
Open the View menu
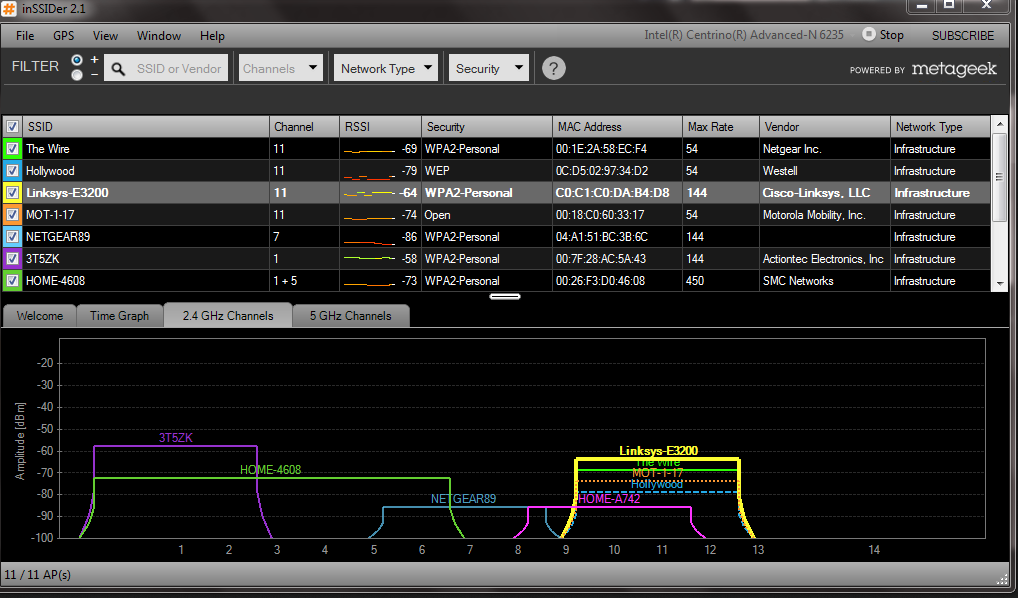point(105,36)
